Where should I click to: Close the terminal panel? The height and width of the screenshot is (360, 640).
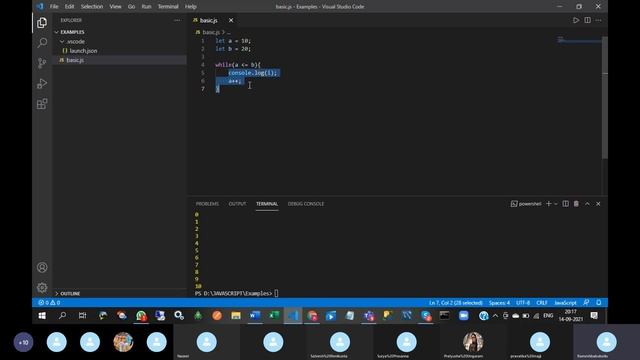point(598,204)
